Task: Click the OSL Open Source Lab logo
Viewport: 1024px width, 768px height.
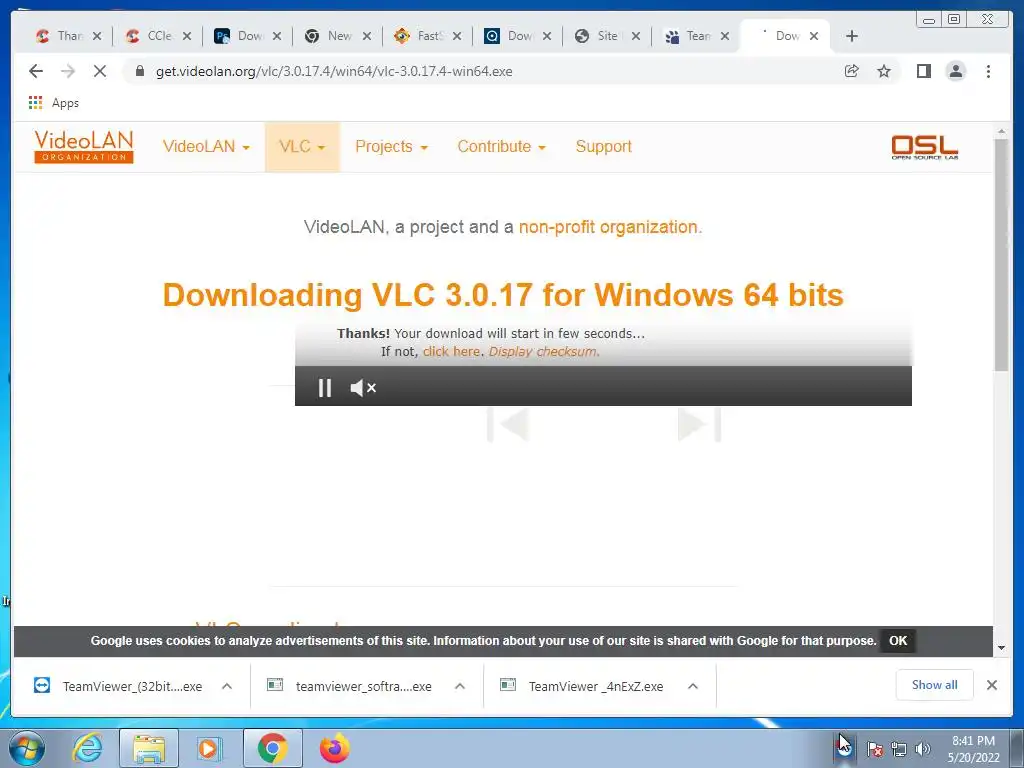Action: click(925, 147)
